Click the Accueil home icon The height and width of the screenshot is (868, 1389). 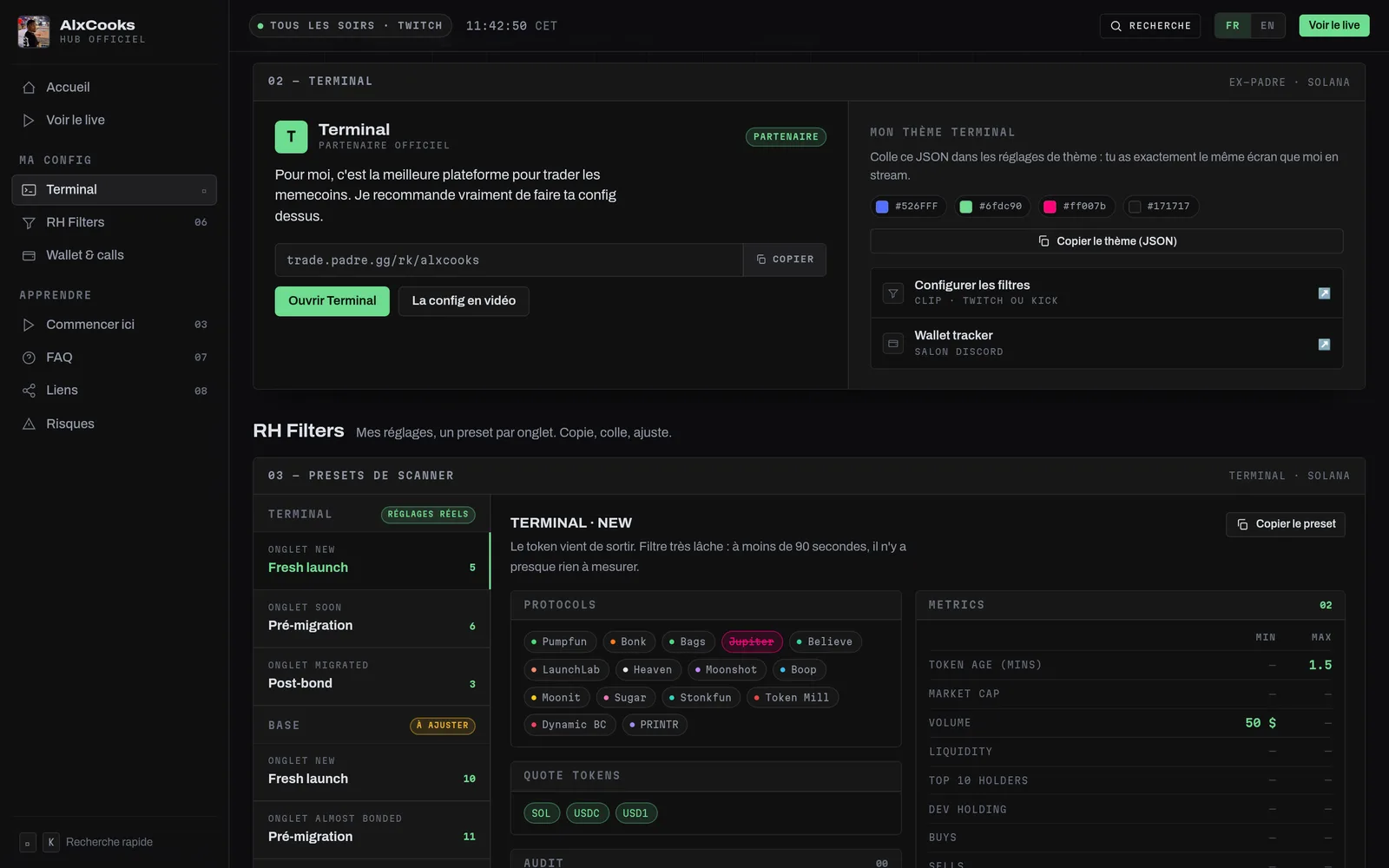(x=29, y=88)
